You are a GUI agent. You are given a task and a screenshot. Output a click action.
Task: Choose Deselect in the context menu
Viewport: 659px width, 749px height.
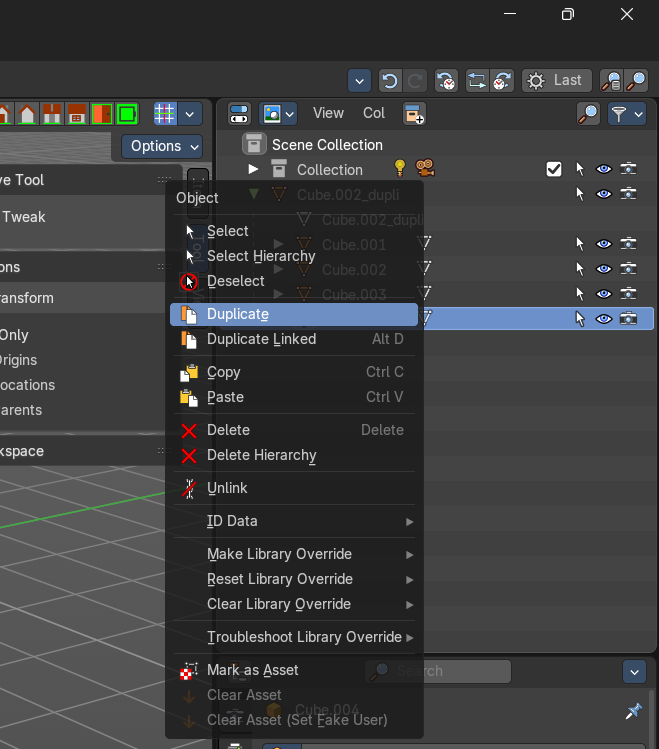pos(294,281)
